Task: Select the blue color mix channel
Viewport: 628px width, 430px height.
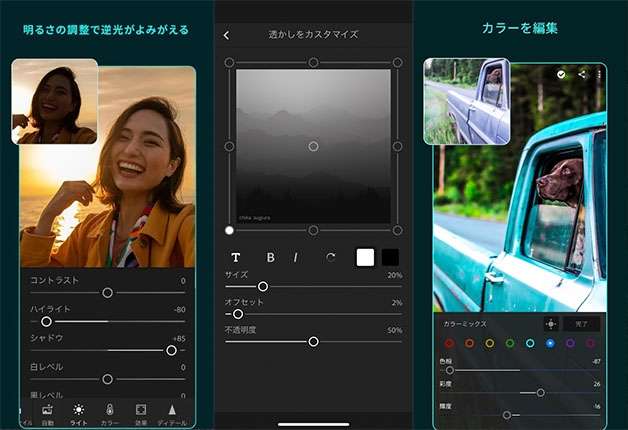Action: point(550,343)
